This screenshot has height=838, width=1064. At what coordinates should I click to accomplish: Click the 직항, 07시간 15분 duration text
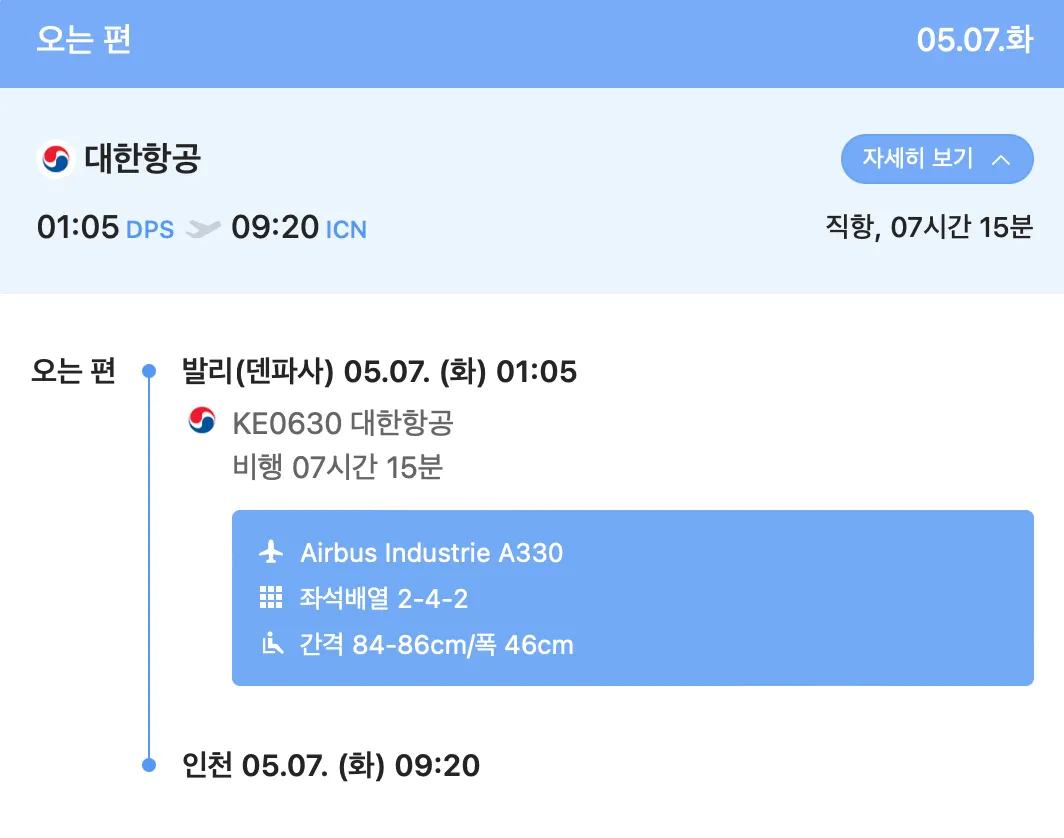coord(928,228)
